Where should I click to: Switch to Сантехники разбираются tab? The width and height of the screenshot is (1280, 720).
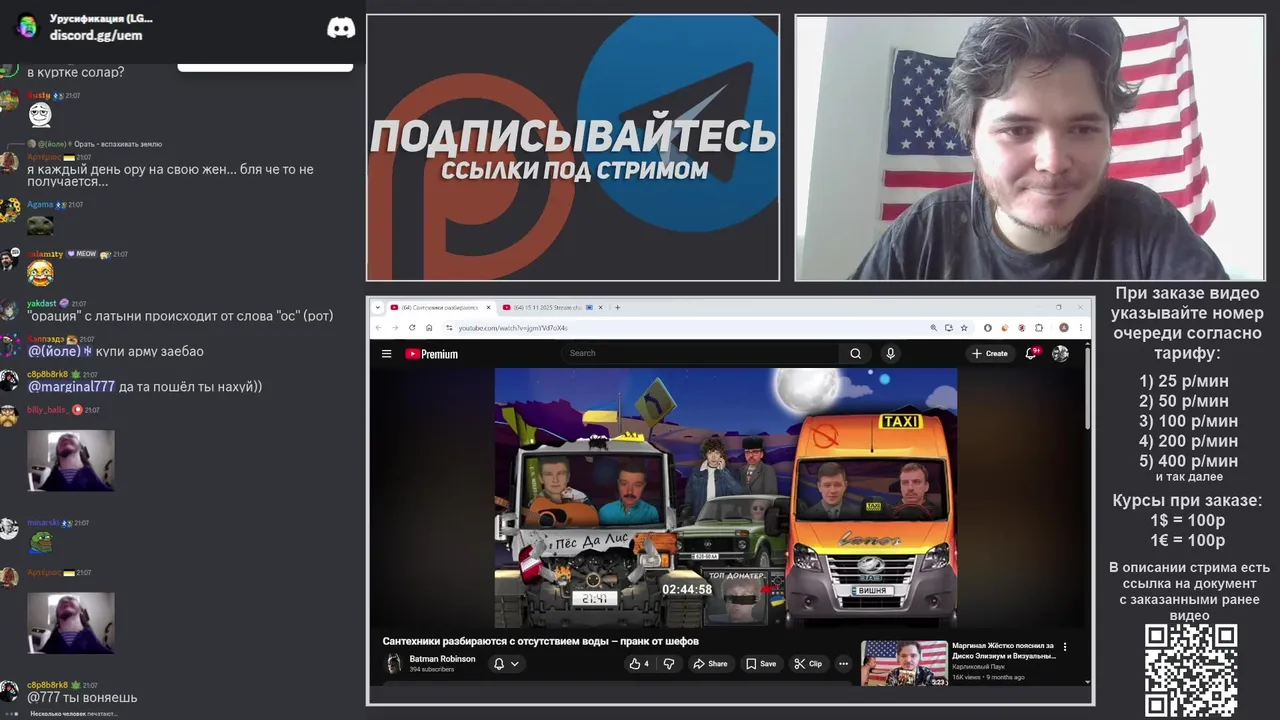coord(441,307)
